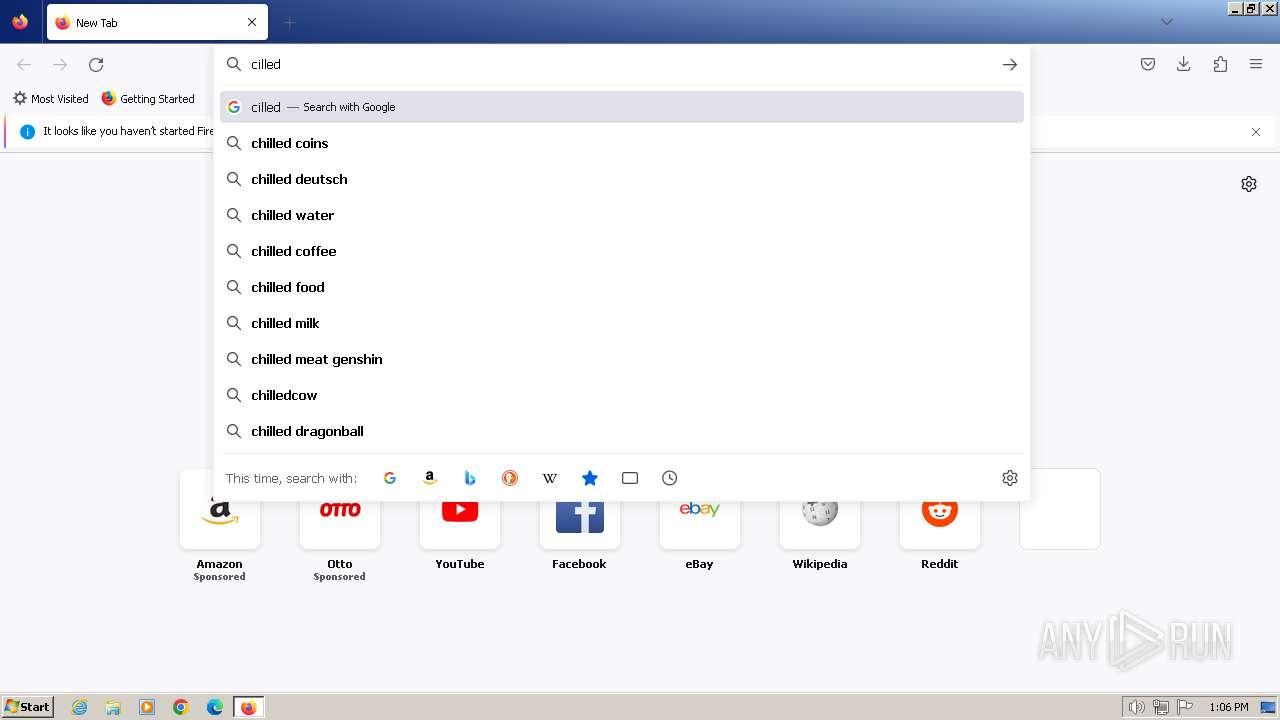Launch Internet Explorer from taskbar
This screenshot has width=1280, height=720.
pos(80,707)
